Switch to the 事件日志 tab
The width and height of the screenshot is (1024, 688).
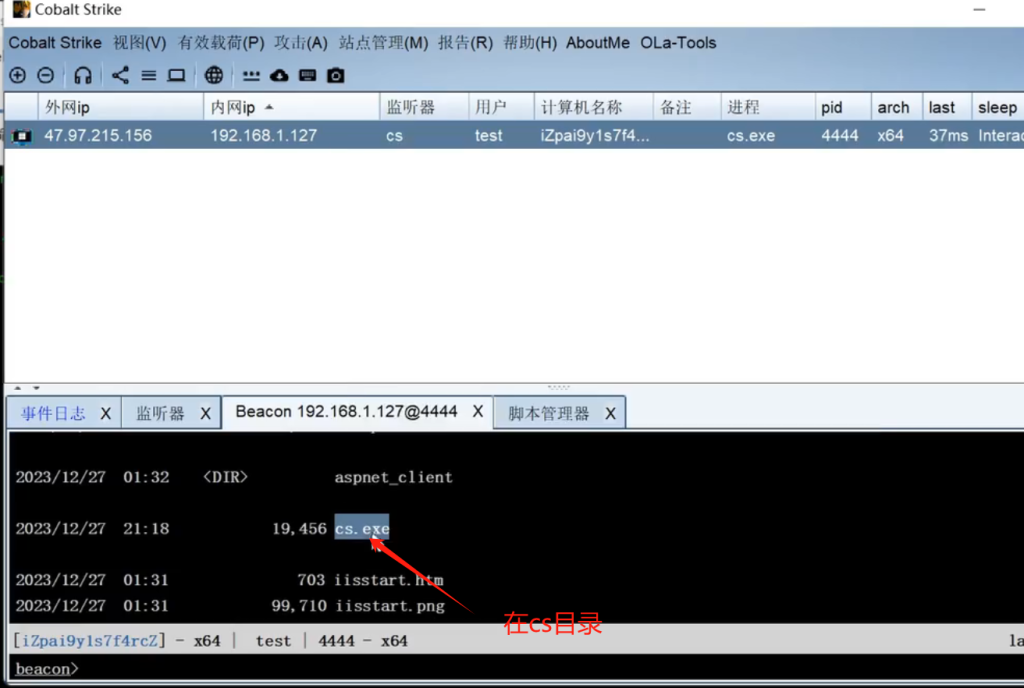(x=53, y=414)
